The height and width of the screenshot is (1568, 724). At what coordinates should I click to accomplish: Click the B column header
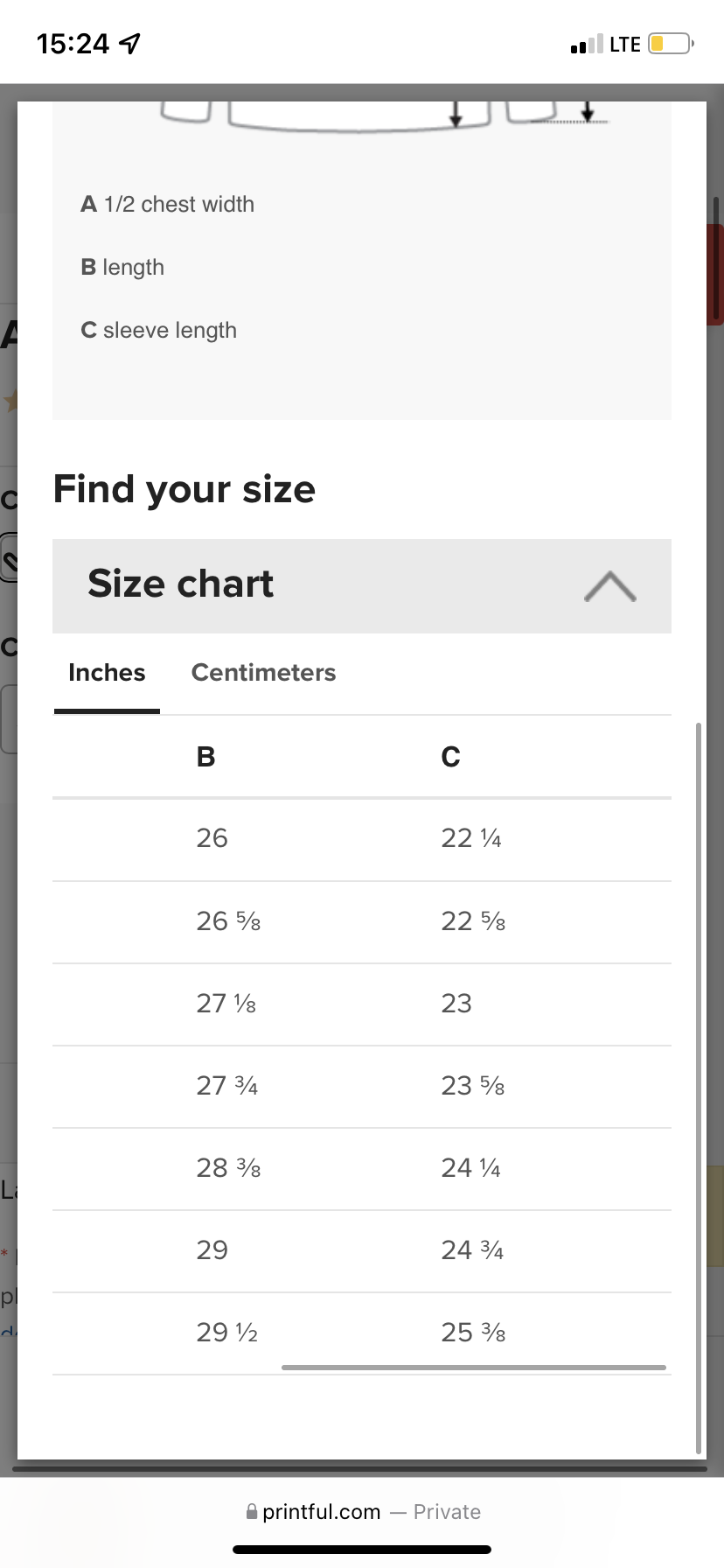[205, 757]
